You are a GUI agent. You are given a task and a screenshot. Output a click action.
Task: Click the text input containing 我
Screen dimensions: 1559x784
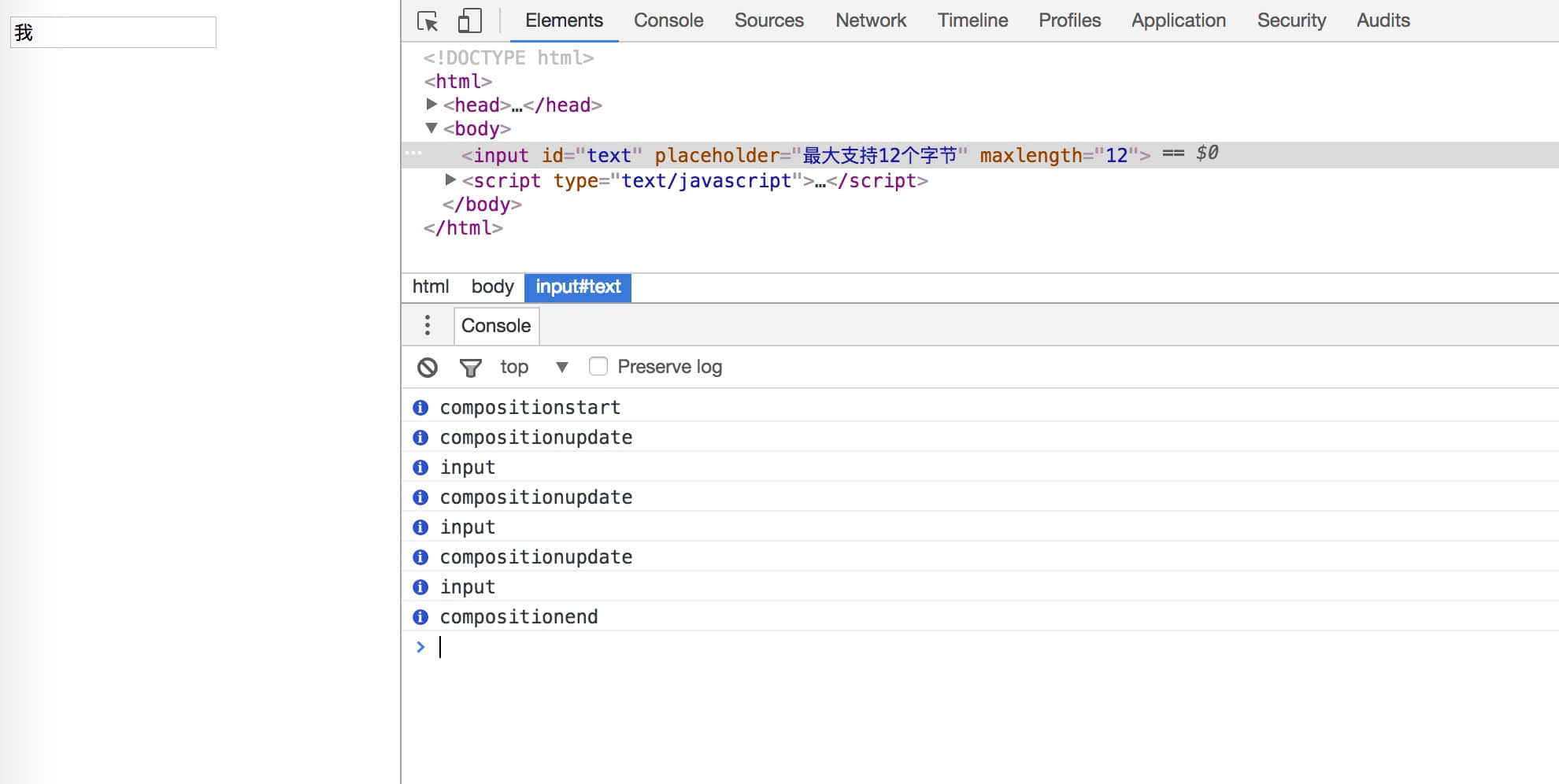[x=113, y=32]
